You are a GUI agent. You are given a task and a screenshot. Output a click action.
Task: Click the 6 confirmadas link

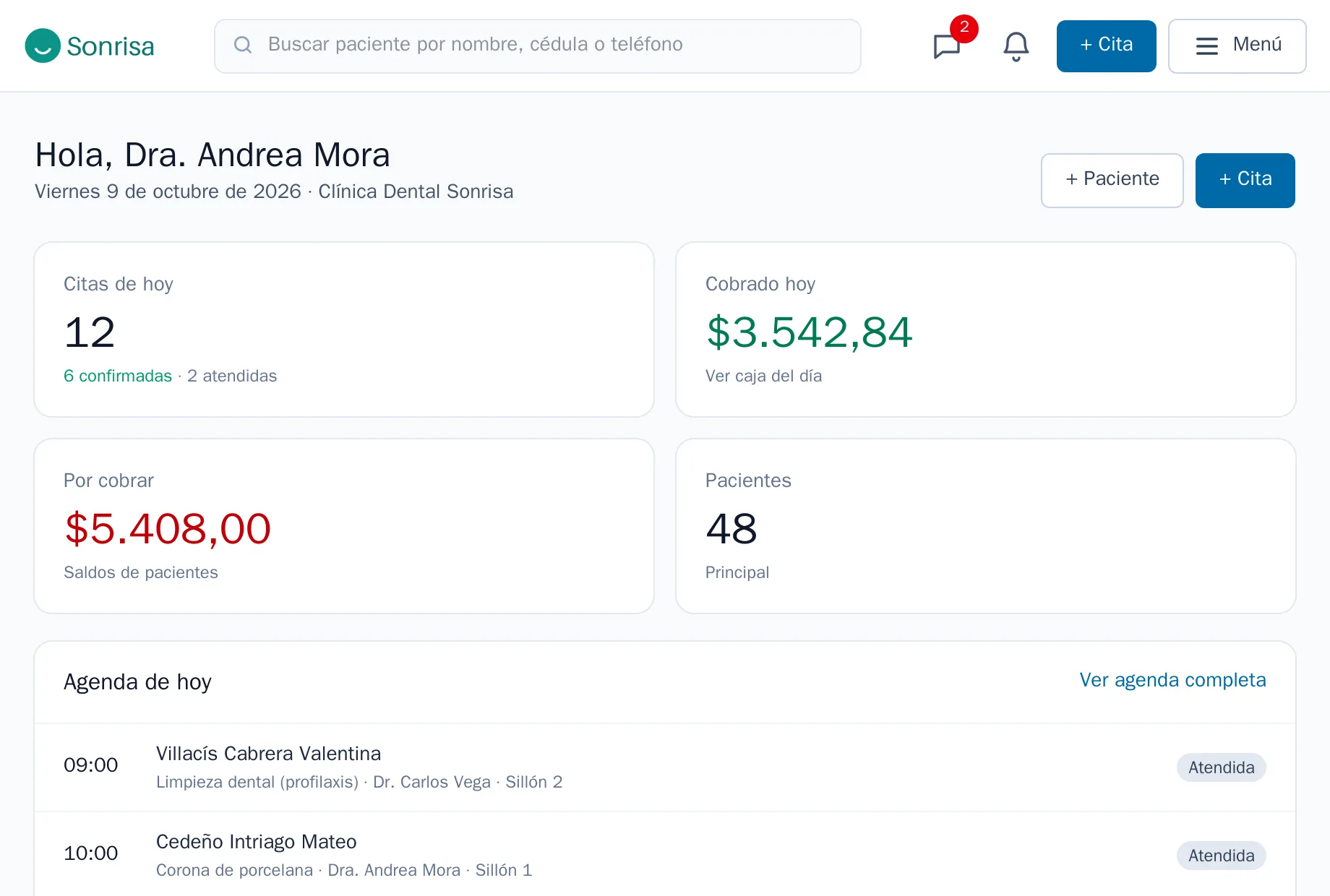click(x=118, y=376)
